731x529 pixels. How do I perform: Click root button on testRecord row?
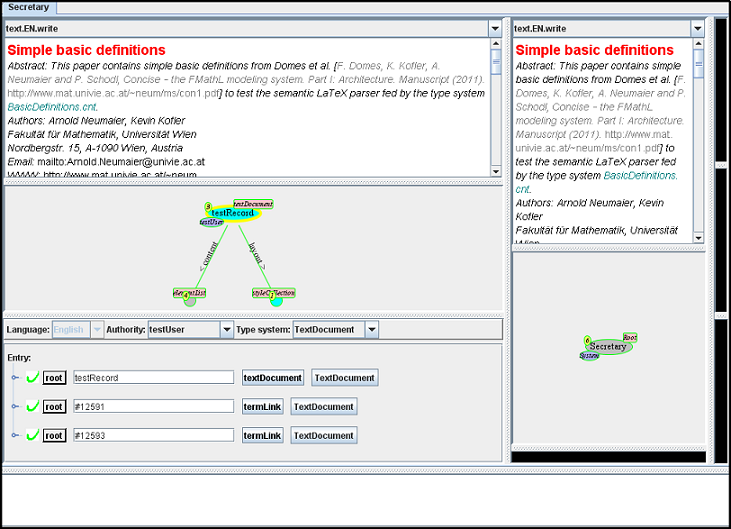click(x=54, y=378)
